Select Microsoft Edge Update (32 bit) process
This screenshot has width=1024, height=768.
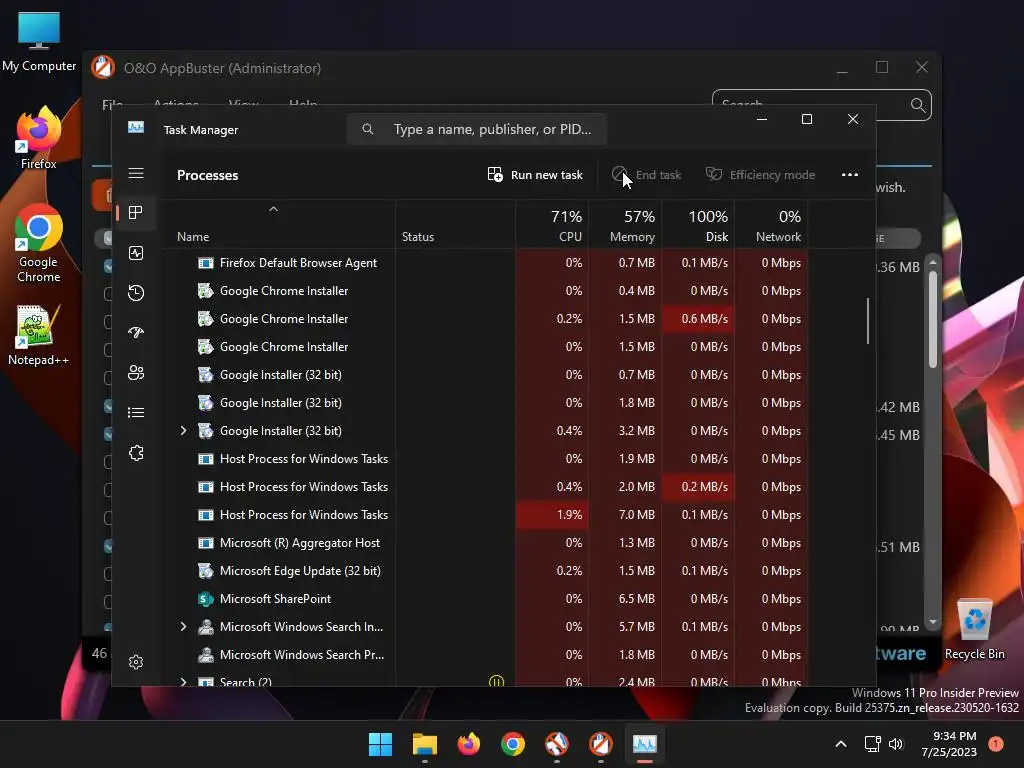[x=485, y=571]
